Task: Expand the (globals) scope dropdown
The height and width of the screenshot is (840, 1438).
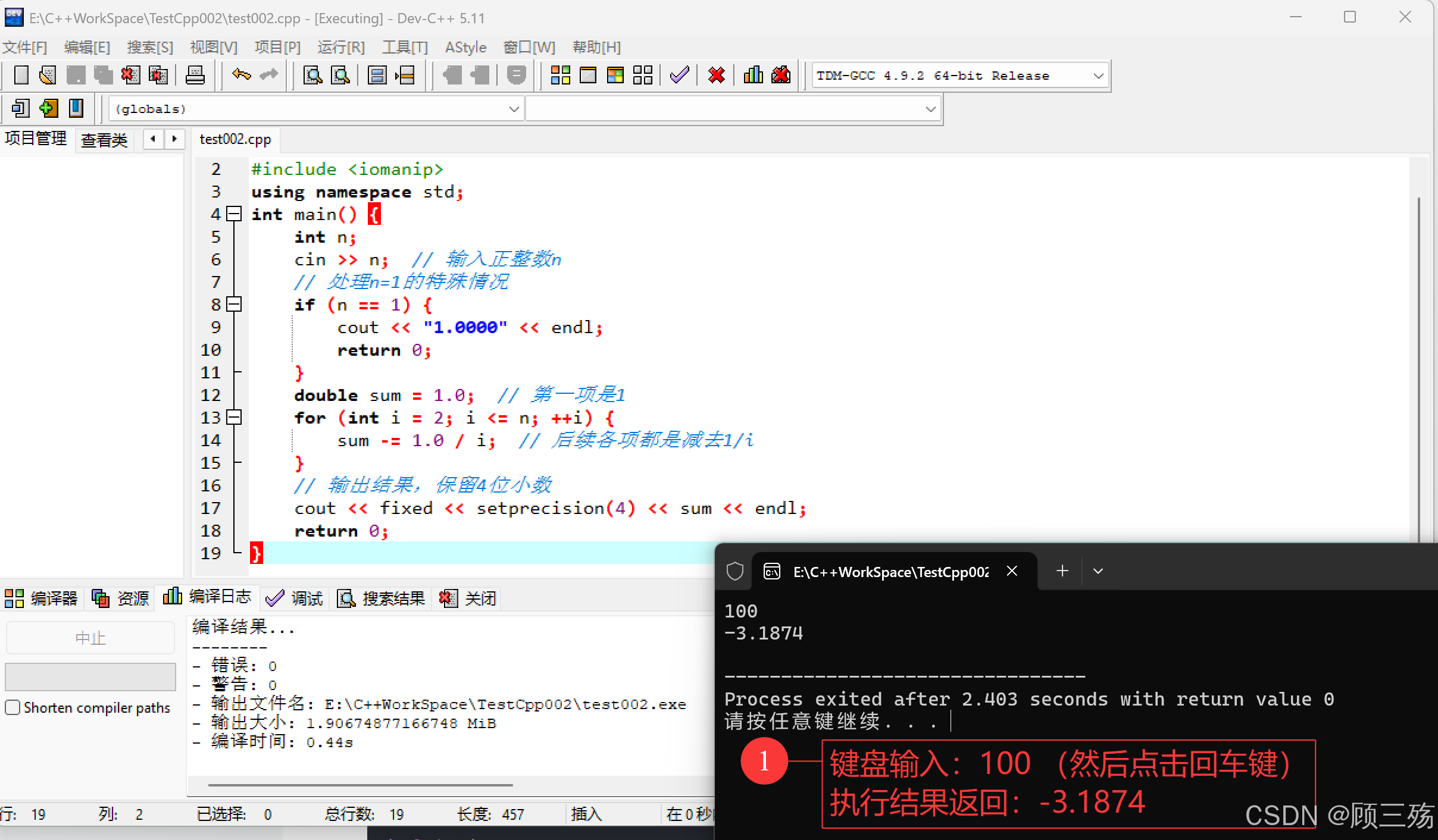Action: 514,109
